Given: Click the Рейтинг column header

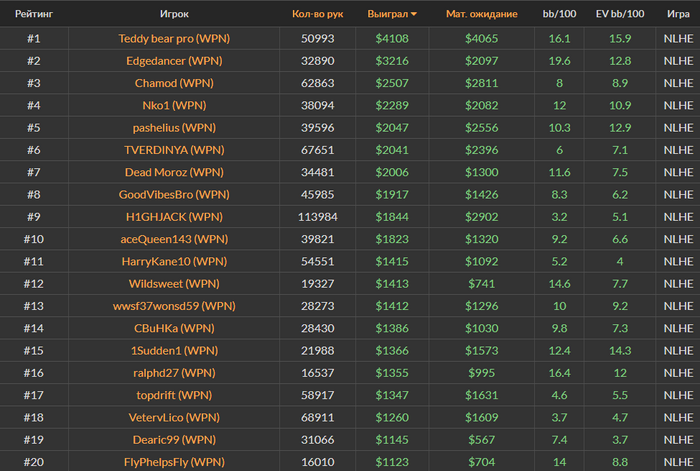Looking at the screenshot, I should (34, 14).
